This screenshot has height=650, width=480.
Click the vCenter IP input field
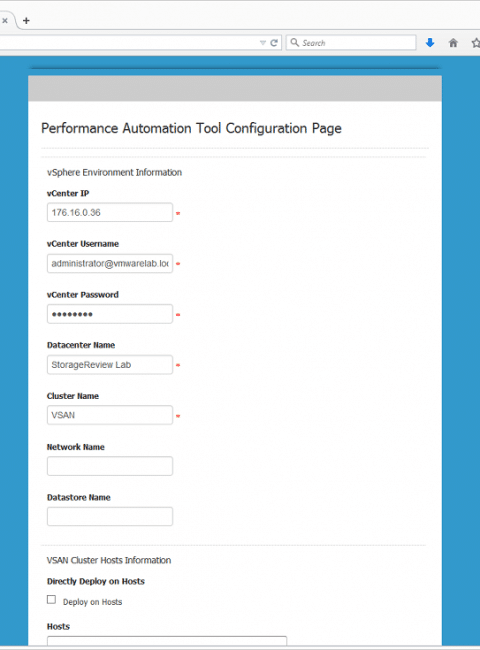click(x=110, y=212)
